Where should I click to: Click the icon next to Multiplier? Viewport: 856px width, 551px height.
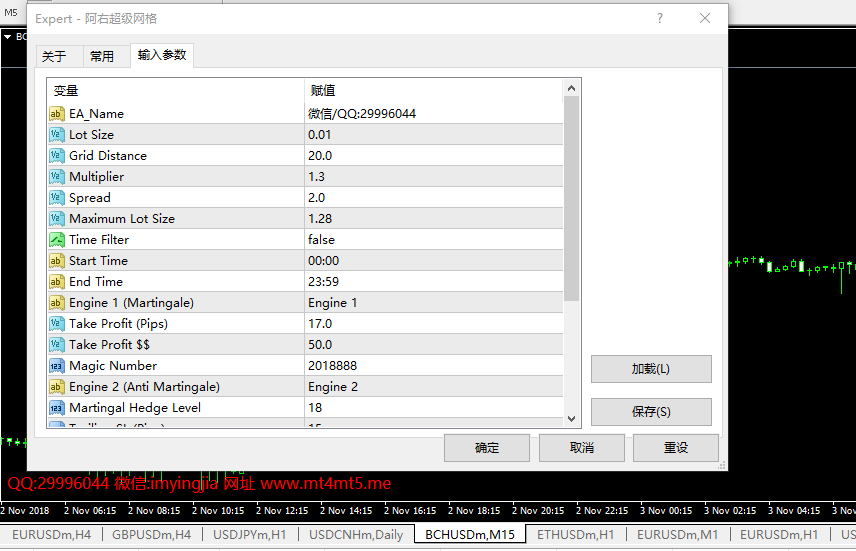point(57,176)
